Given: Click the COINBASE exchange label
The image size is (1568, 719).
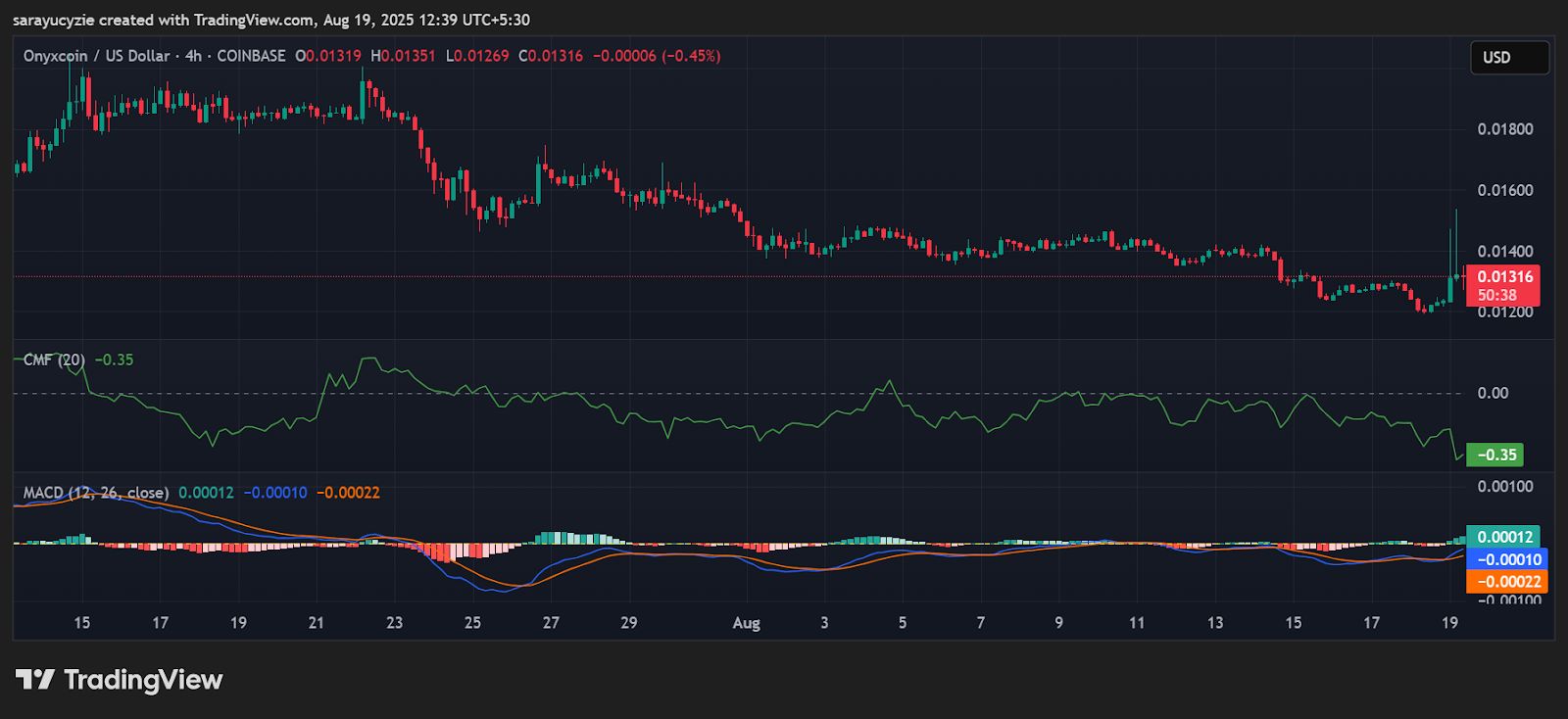Looking at the screenshot, I should 251,56.
